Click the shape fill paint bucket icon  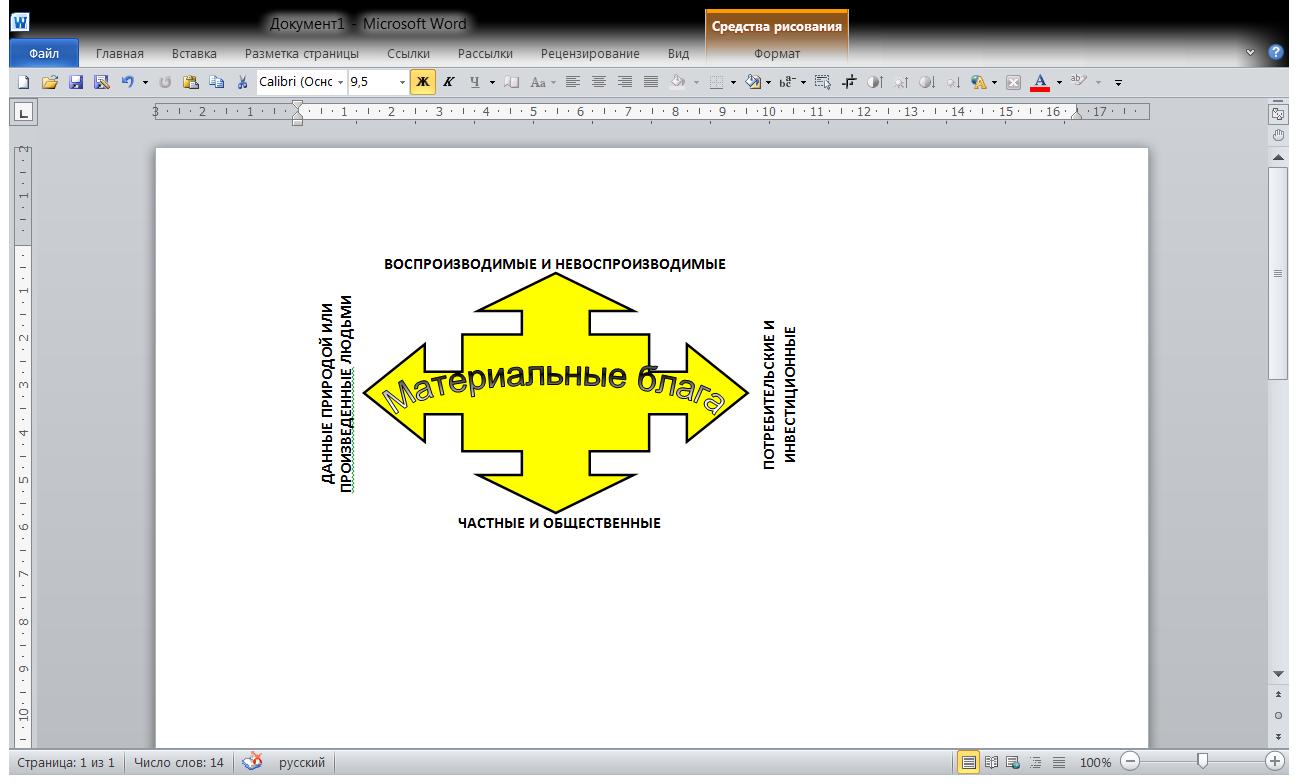click(752, 82)
